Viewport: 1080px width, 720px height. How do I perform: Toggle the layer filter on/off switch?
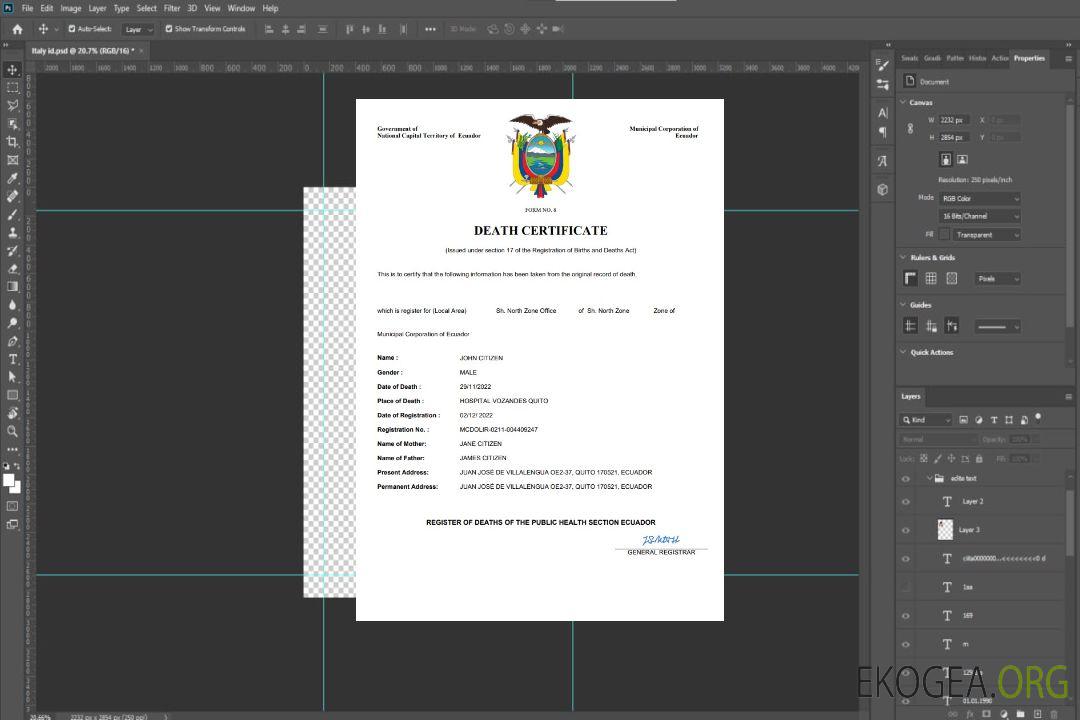(x=1038, y=418)
